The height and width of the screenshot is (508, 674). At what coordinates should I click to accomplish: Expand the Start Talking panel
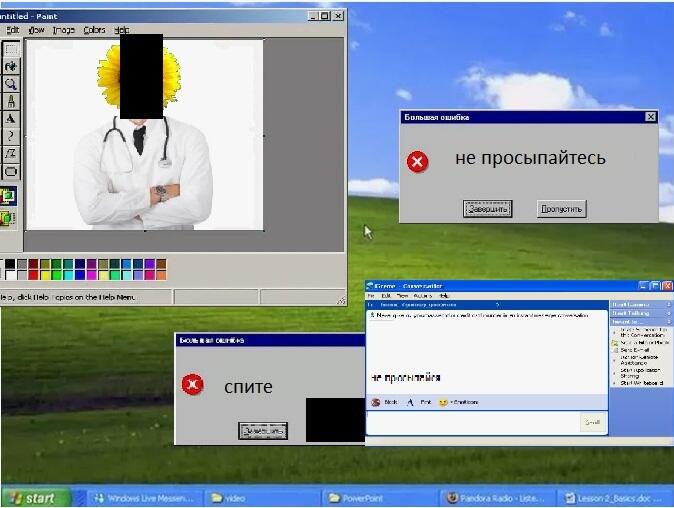tap(640, 313)
